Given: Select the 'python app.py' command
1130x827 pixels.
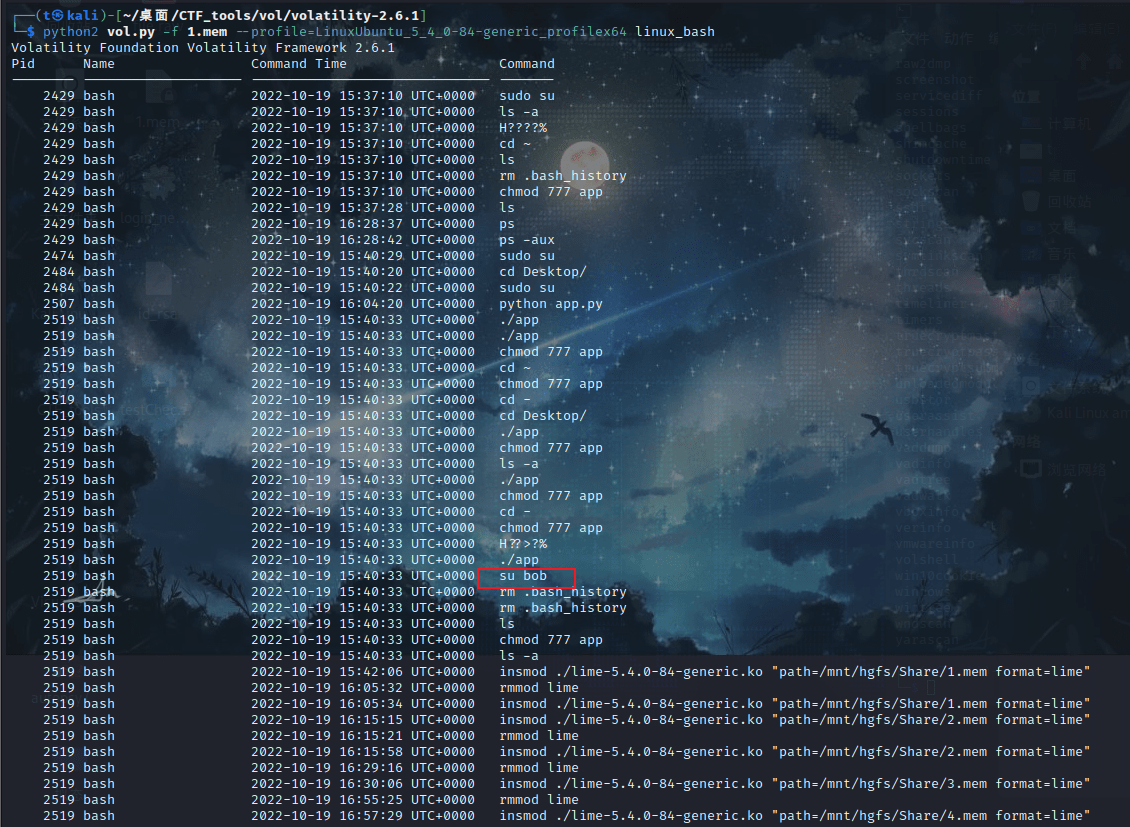Looking at the screenshot, I should [551, 303].
